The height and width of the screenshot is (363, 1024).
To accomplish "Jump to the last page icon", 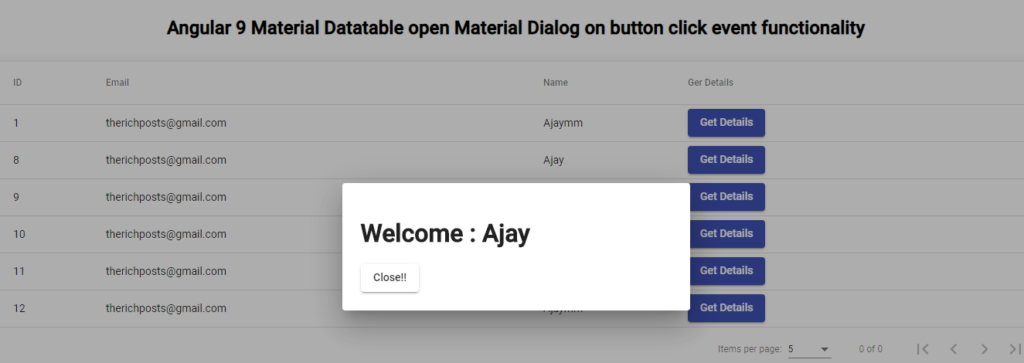I will point(1014,349).
